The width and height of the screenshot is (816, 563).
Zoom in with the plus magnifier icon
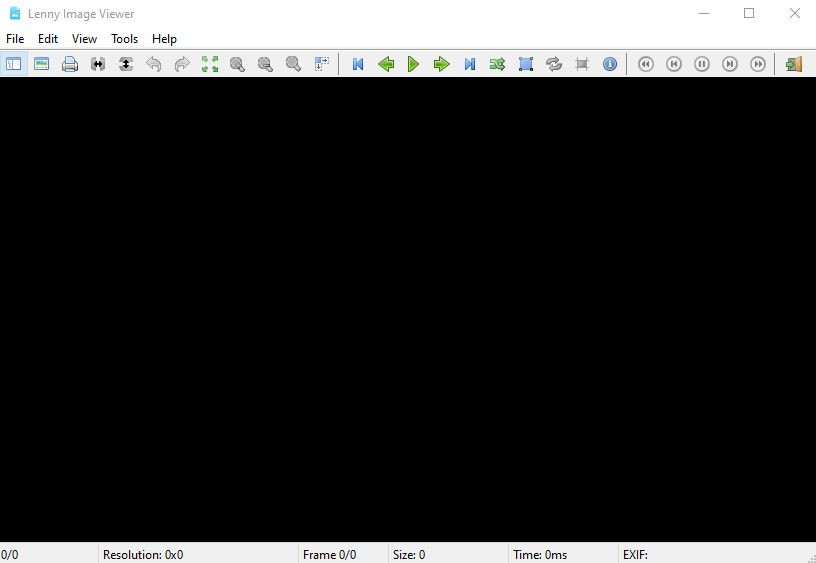pos(238,64)
